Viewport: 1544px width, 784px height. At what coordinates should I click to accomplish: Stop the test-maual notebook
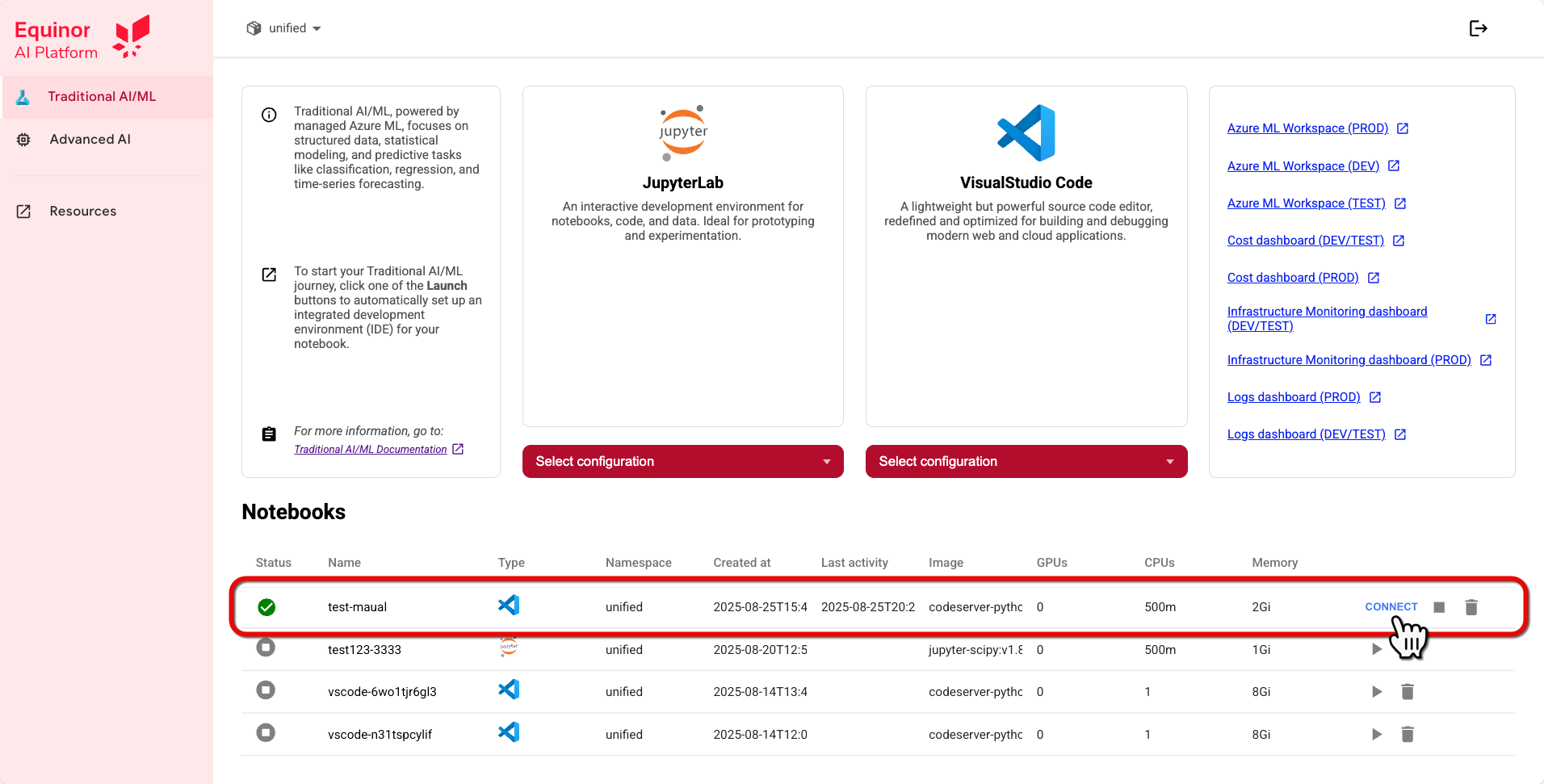tap(1439, 607)
